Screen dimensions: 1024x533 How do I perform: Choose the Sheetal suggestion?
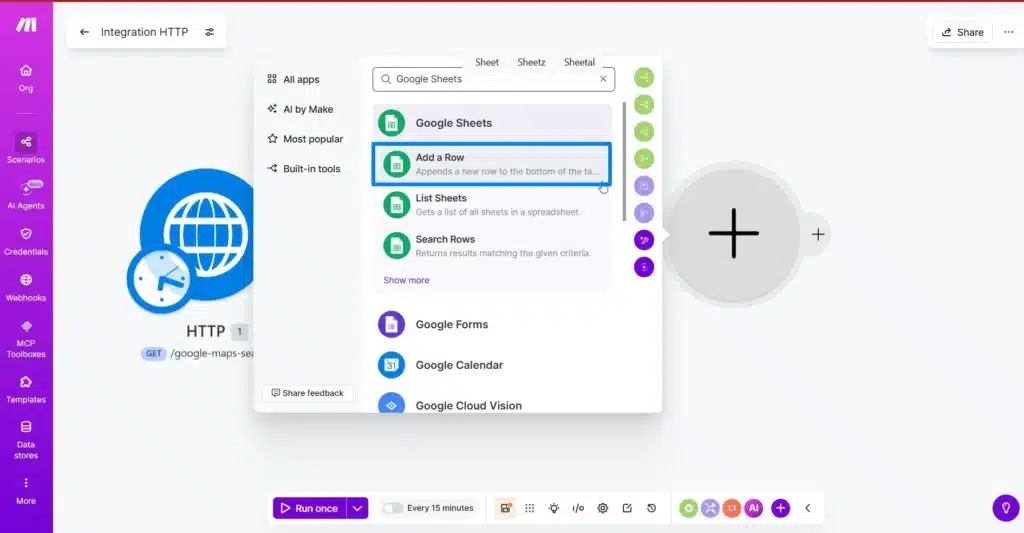579,62
